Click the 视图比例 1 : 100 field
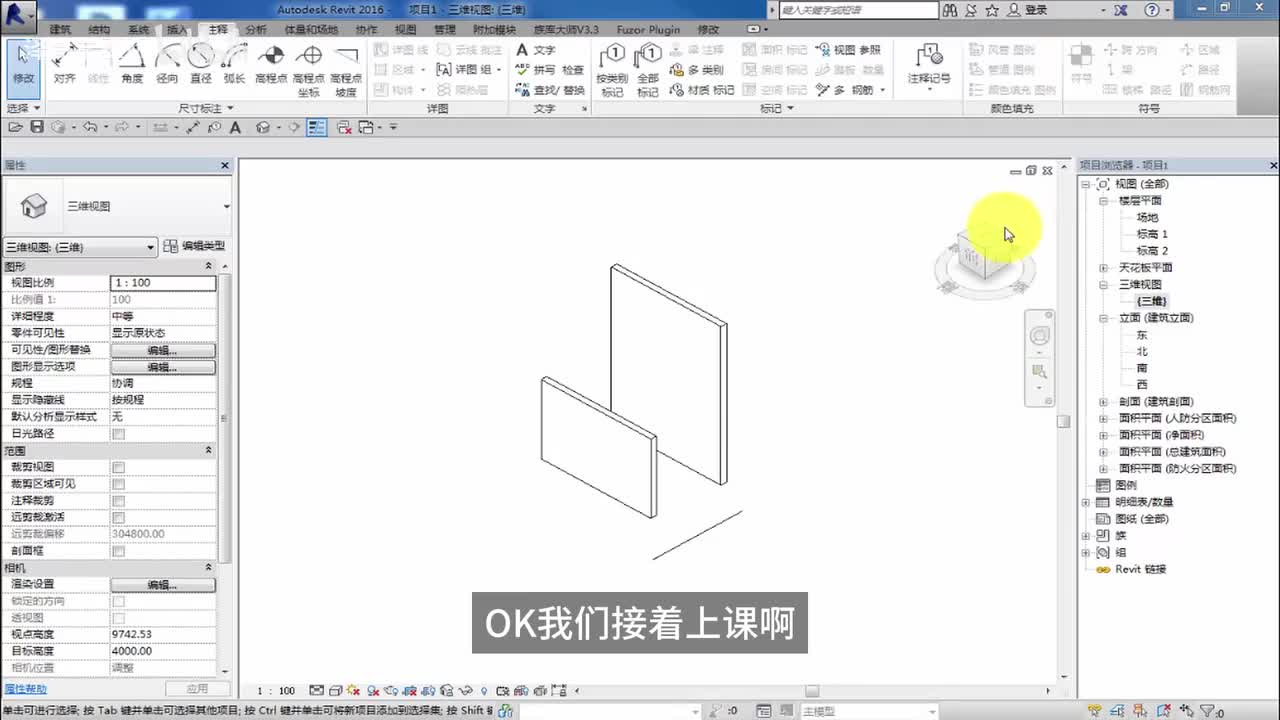This screenshot has width=1280, height=720. [x=162, y=283]
